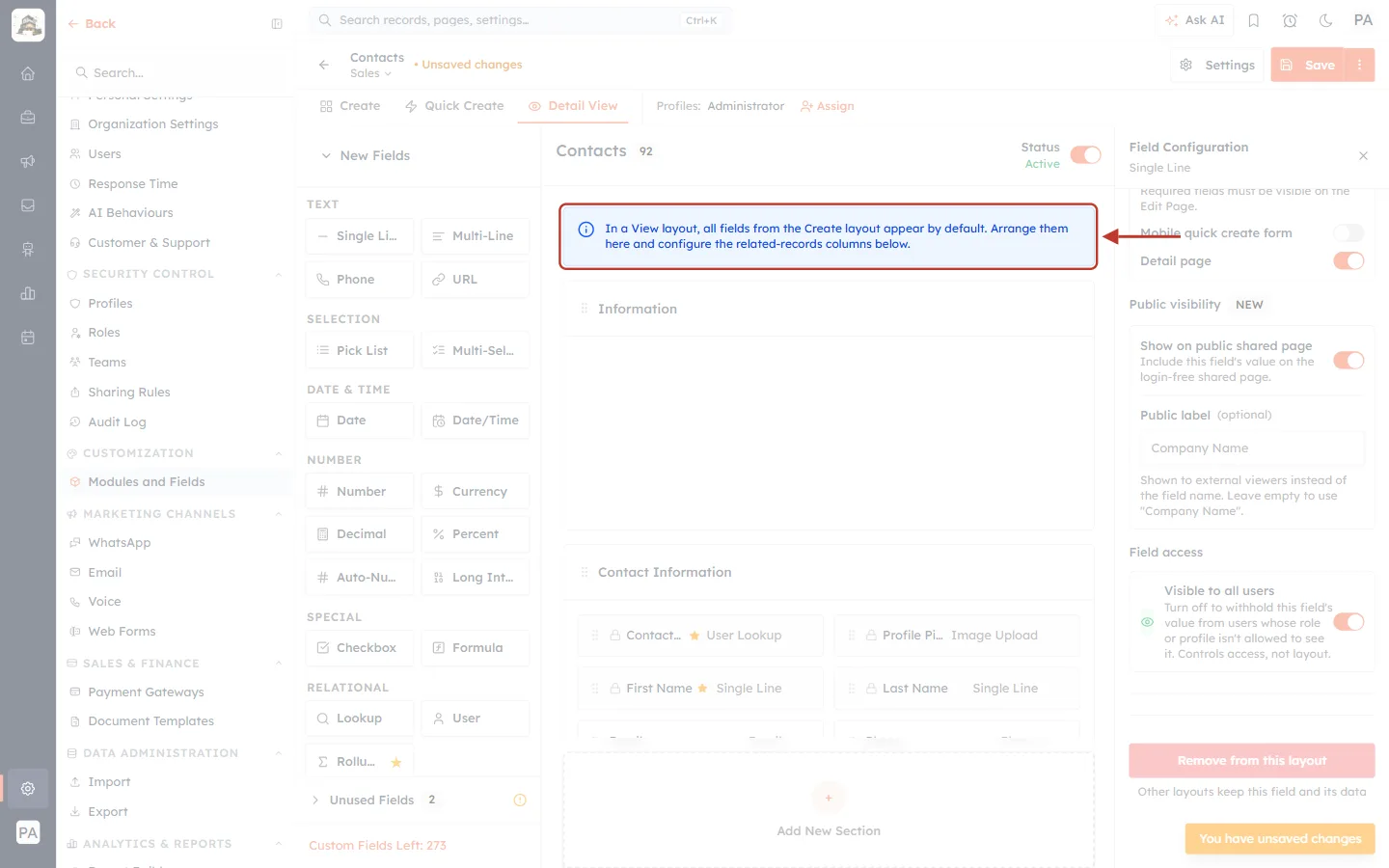The width and height of the screenshot is (1389, 868).
Task: Open the three-dot menu beside Save
Action: [1359, 65]
